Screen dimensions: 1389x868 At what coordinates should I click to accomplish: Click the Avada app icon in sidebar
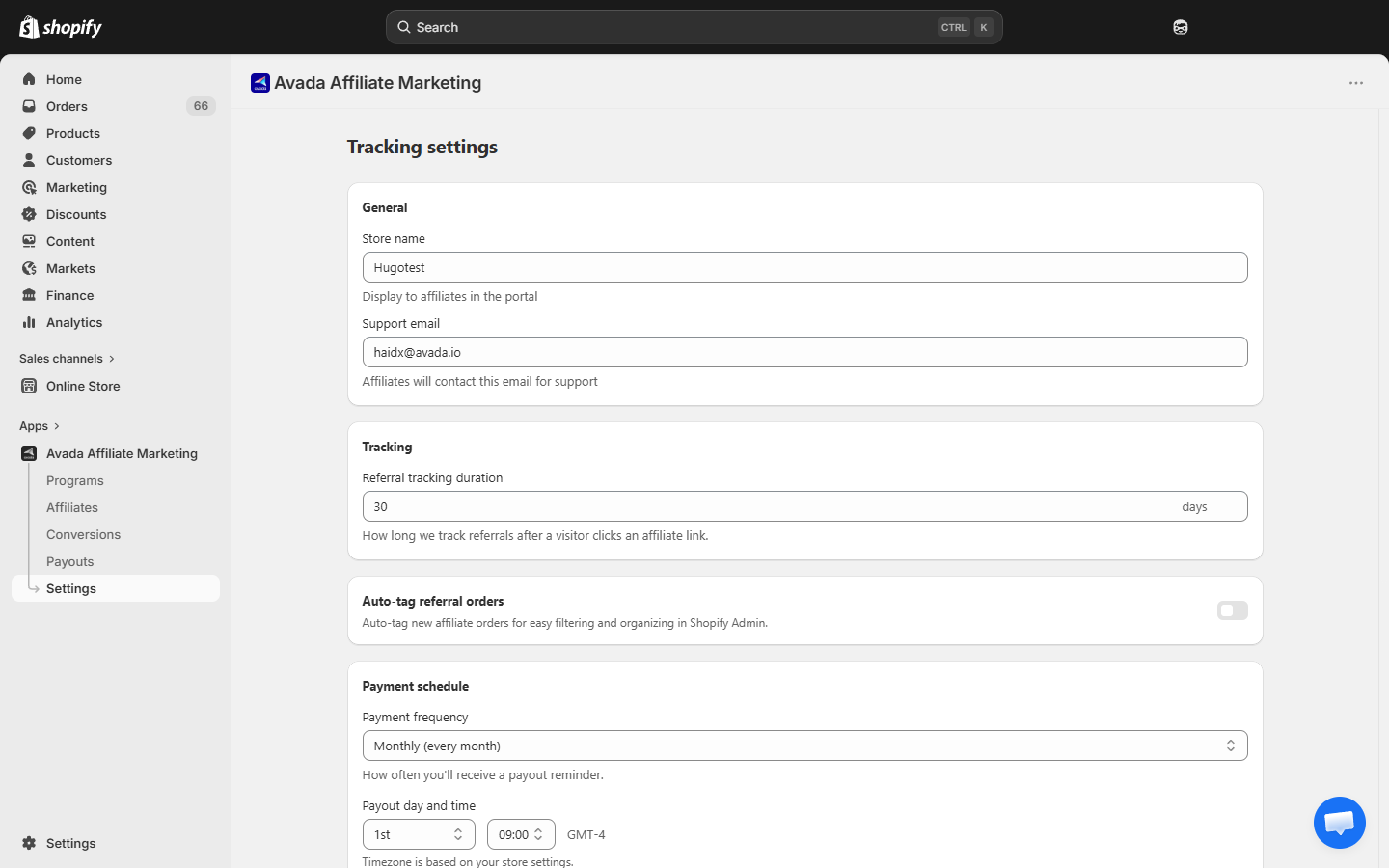[x=29, y=453]
